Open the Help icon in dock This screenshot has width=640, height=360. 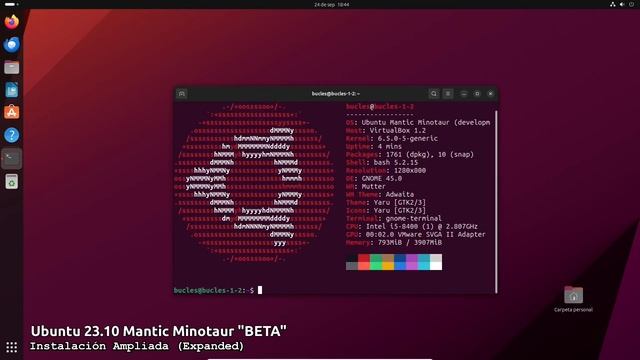[11, 135]
